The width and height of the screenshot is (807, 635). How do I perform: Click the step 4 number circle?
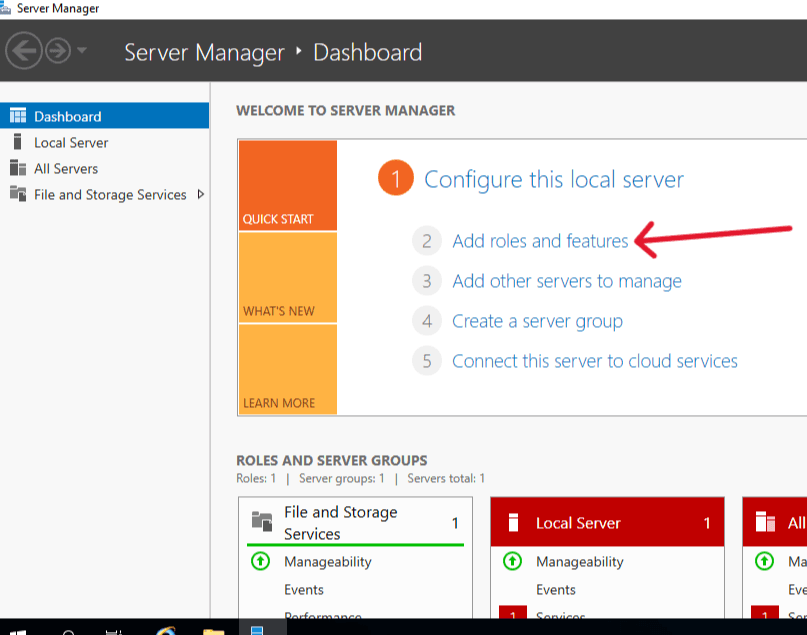click(x=427, y=321)
